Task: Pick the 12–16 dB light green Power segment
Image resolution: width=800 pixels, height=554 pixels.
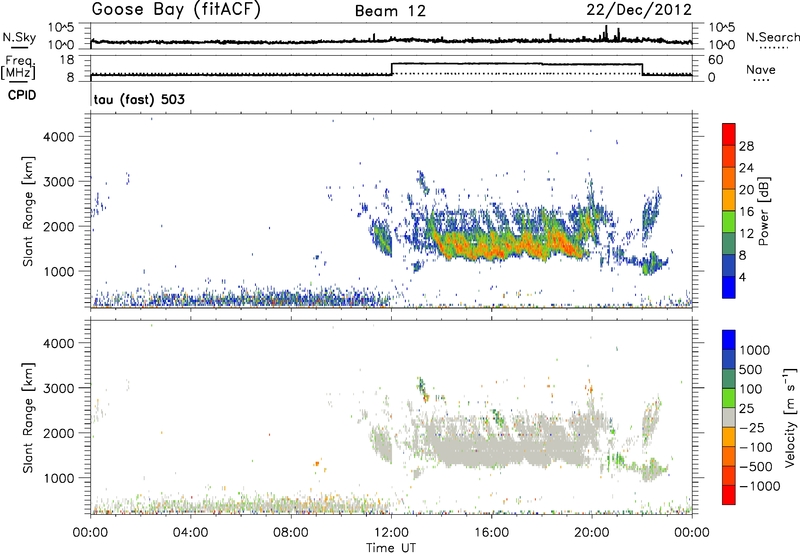Action: tap(729, 221)
